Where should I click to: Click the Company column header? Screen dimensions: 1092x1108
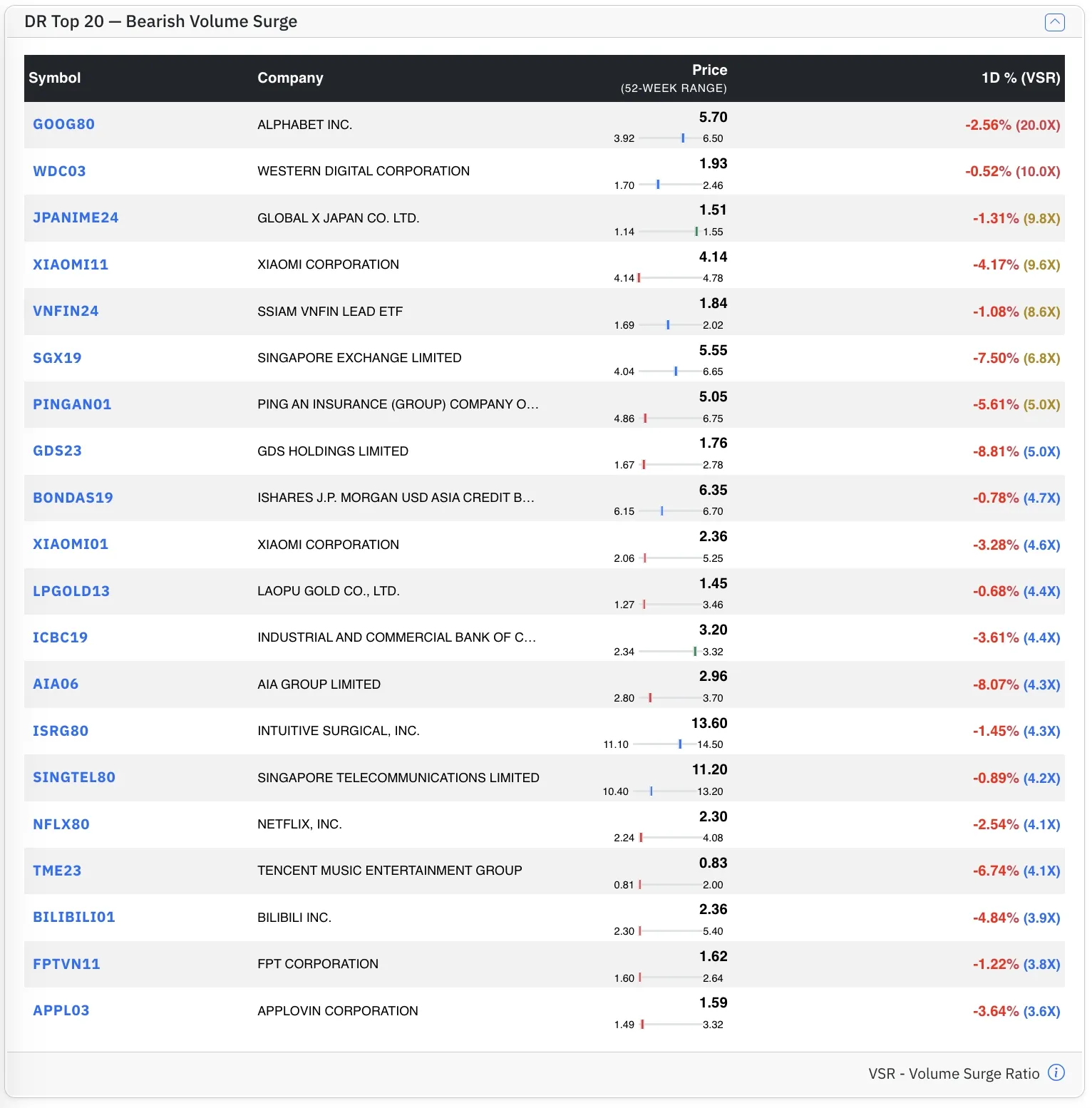290,78
